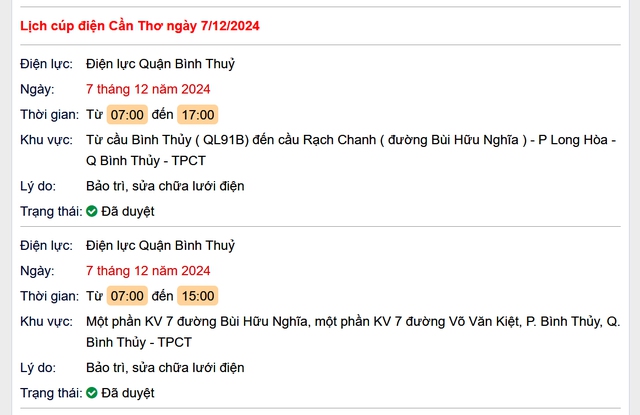
Task: Click second reason Bảo trì, sửa chữa lưới điện
Action: [165, 368]
